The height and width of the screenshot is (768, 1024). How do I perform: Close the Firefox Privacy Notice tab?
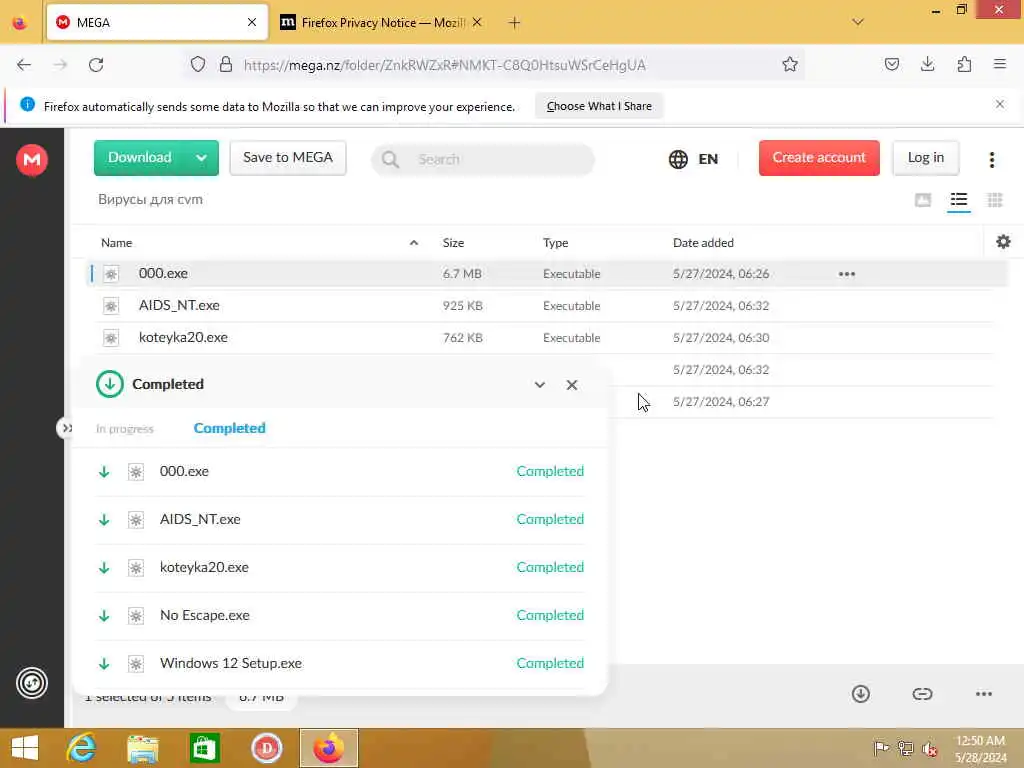click(477, 23)
